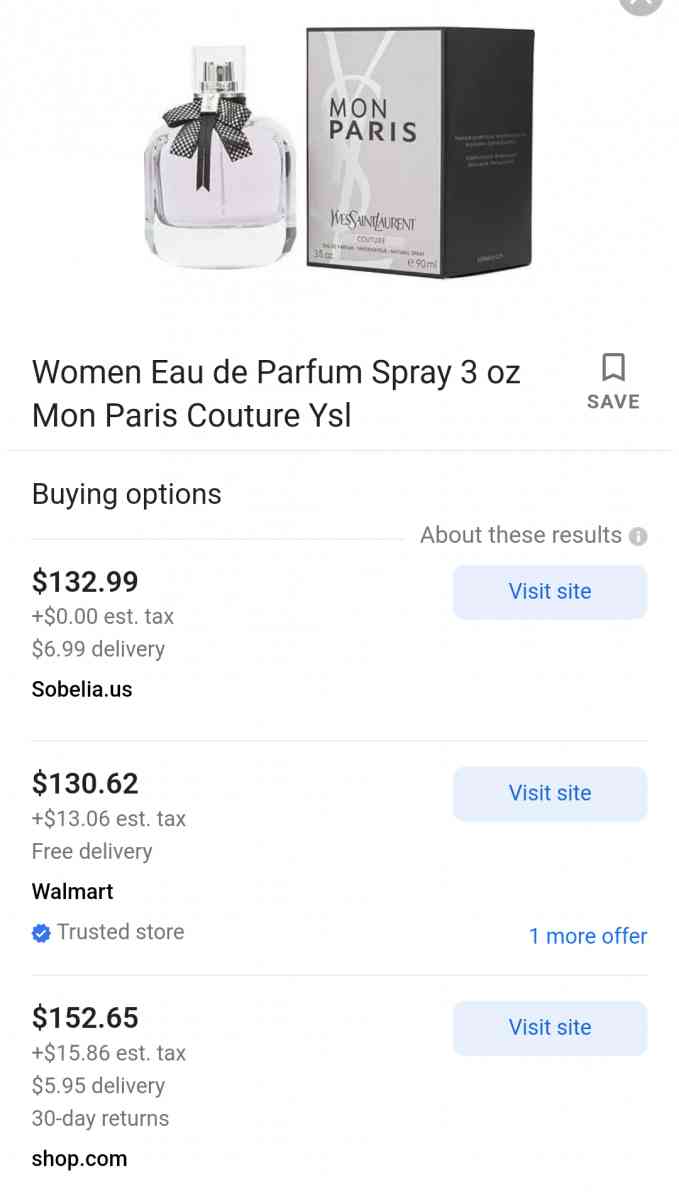Open the Sobelia.us store link
Image resolution: width=679 pixels, height=1200 pixels.
[82, 689]
